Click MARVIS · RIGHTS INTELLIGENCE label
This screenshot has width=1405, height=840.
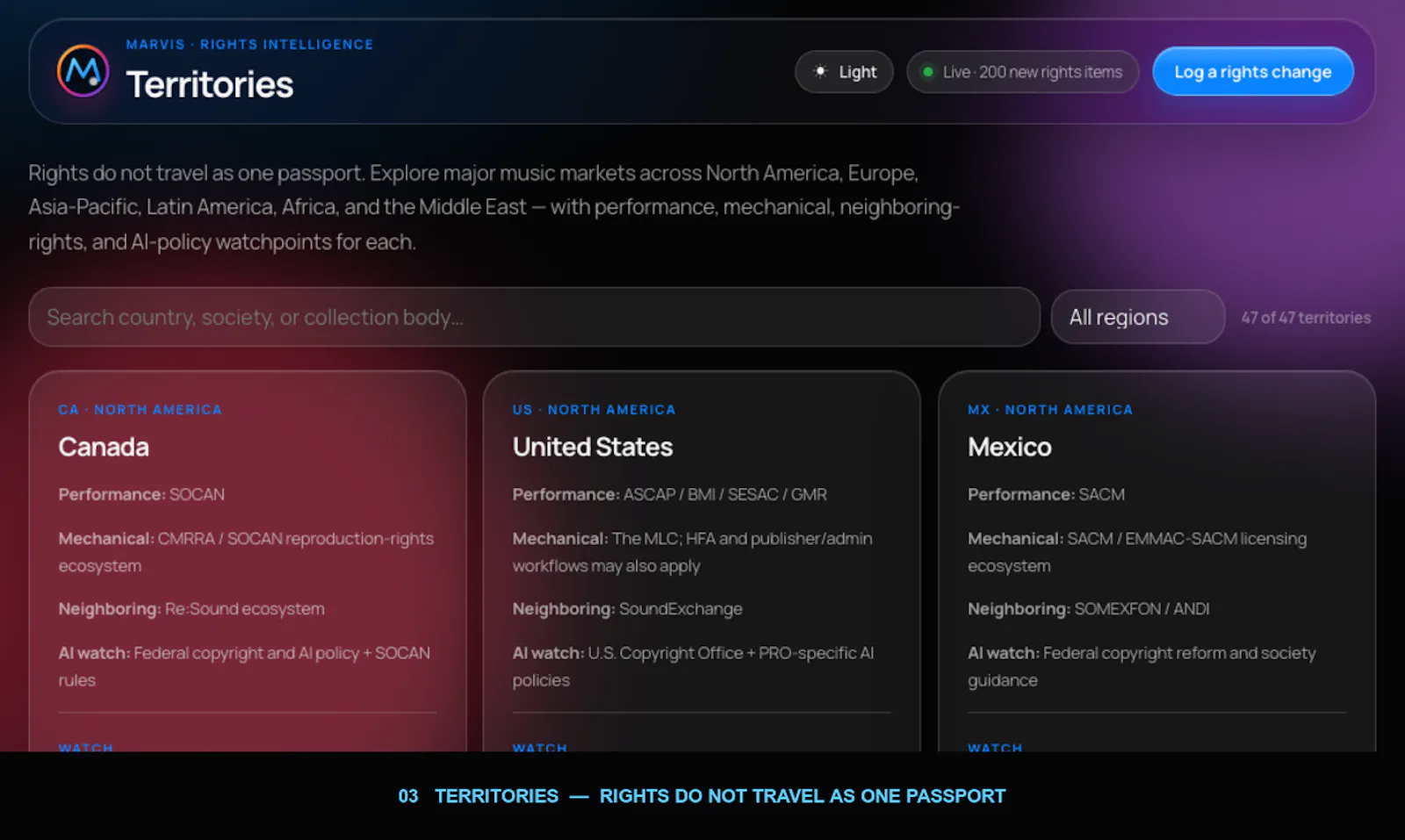pos(249,44)
